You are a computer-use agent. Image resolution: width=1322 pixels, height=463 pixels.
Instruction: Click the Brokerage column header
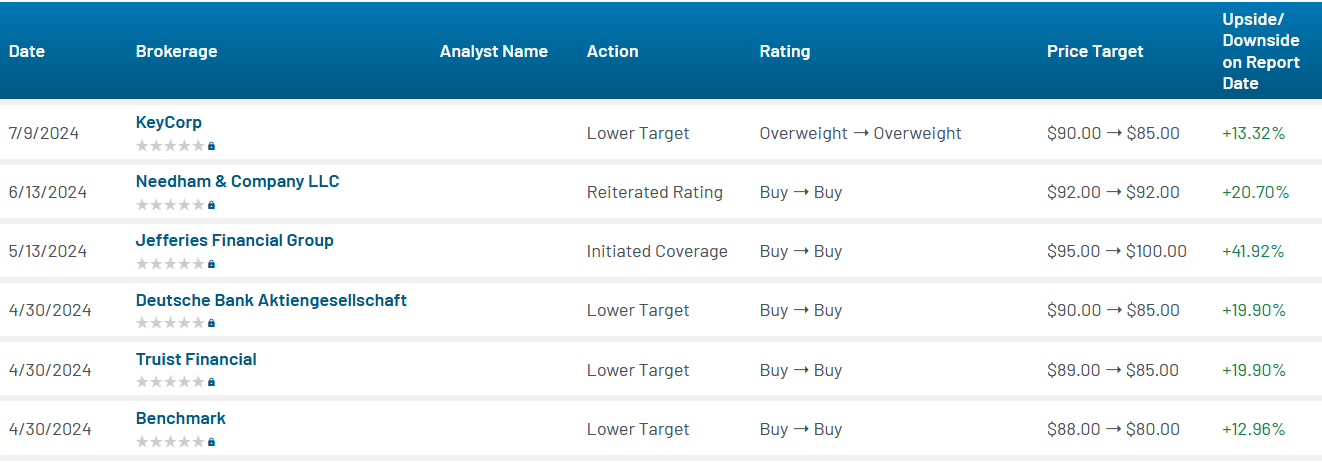pyautogui.click(x=176, y=51)
